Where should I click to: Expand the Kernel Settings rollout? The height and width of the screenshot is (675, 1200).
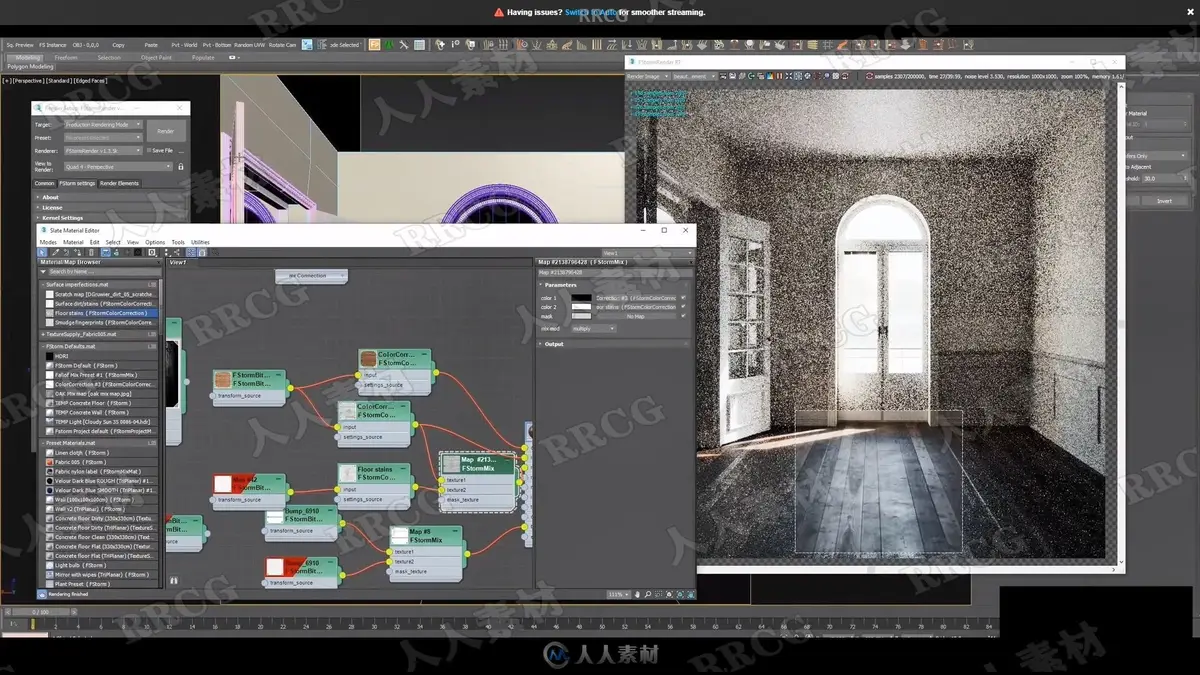(63, 218)
